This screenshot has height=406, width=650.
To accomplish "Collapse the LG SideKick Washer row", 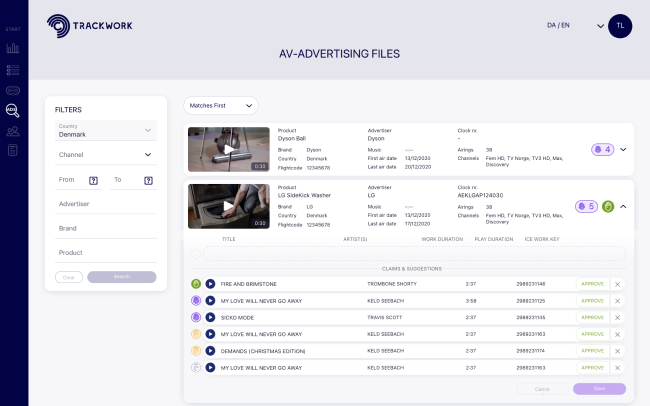I will [x=623, y=206].
